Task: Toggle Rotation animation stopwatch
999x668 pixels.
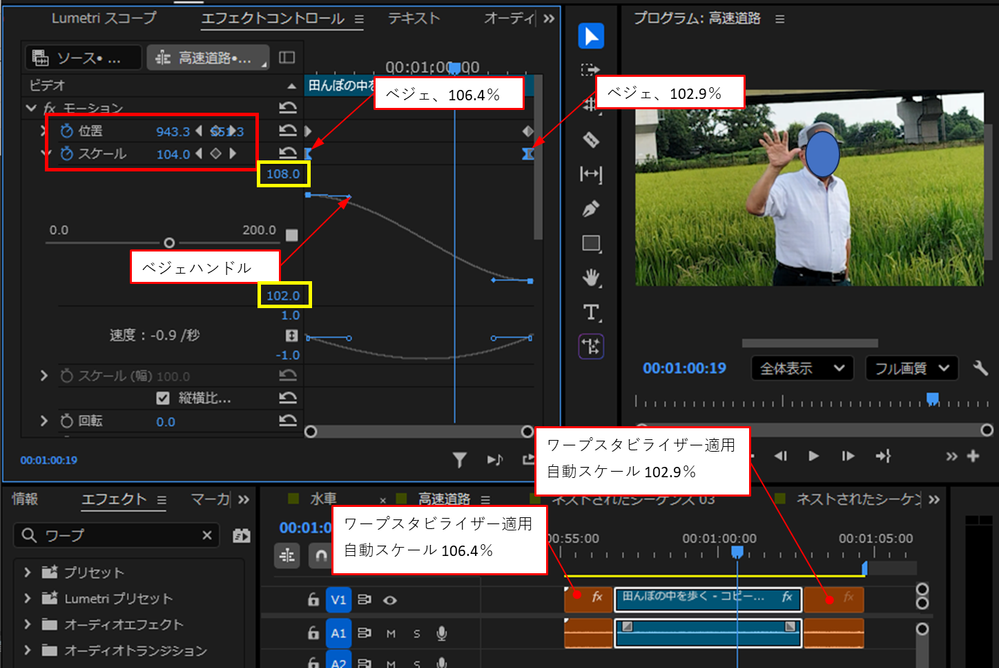Action: tap(66, 421)
